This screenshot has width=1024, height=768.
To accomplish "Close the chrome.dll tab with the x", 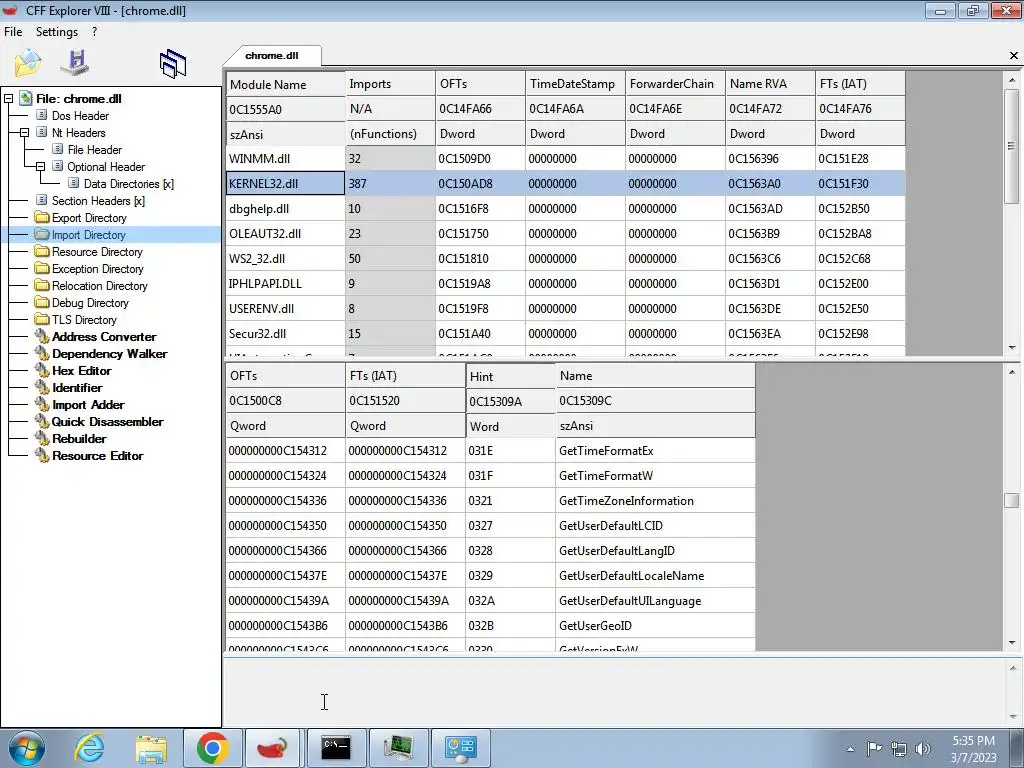I will [1014, 56].
